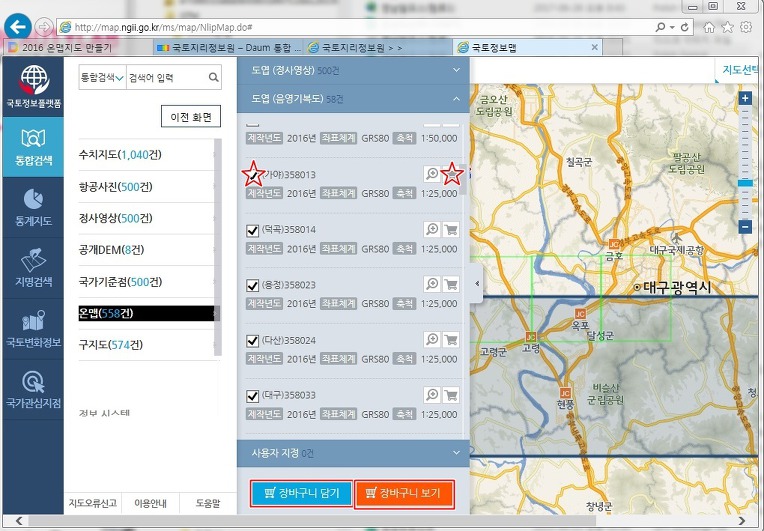
Task: Uncheck the (덕곡)358014 checkbox
Action: click(252, 230)
